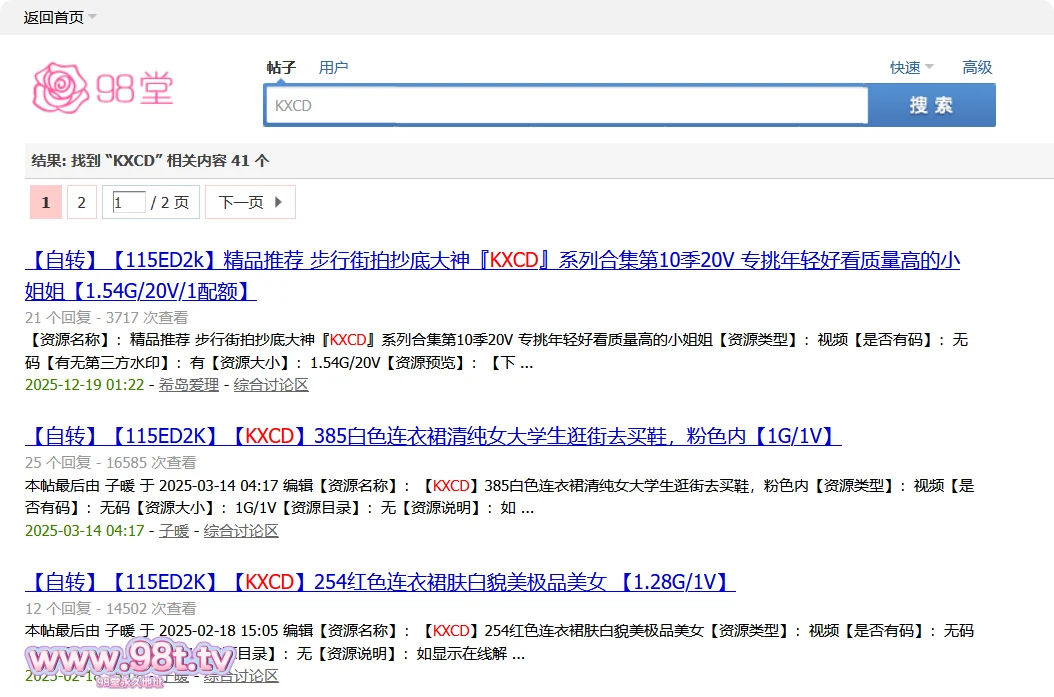This screenshot has width=1054, height=697.
Task: Open the 高级 advanced search
Action: coord(977,67)
